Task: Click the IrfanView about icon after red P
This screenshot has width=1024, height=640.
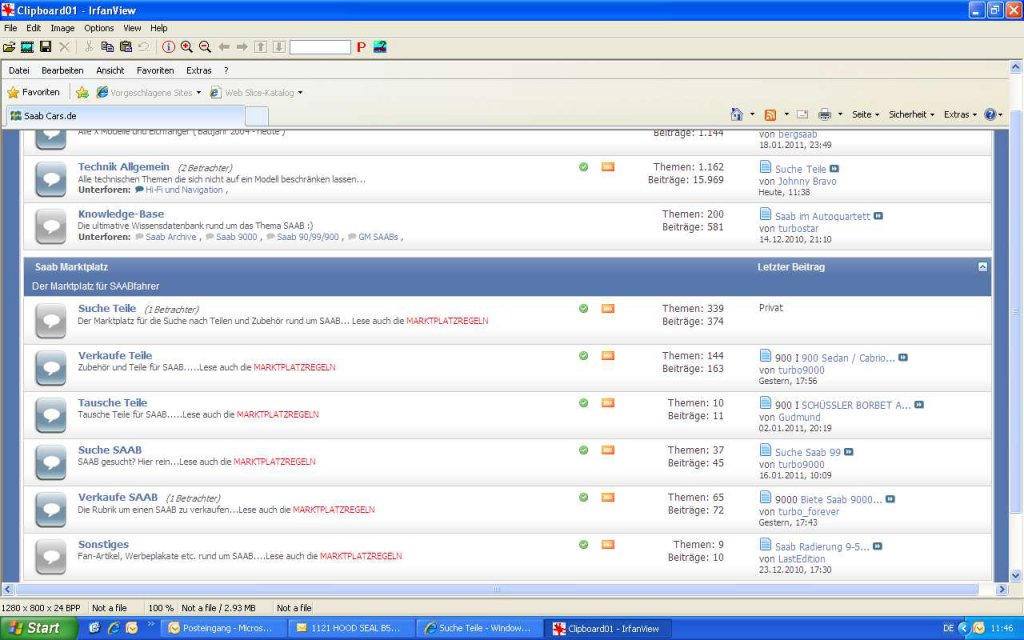Action: pos(380,47)
